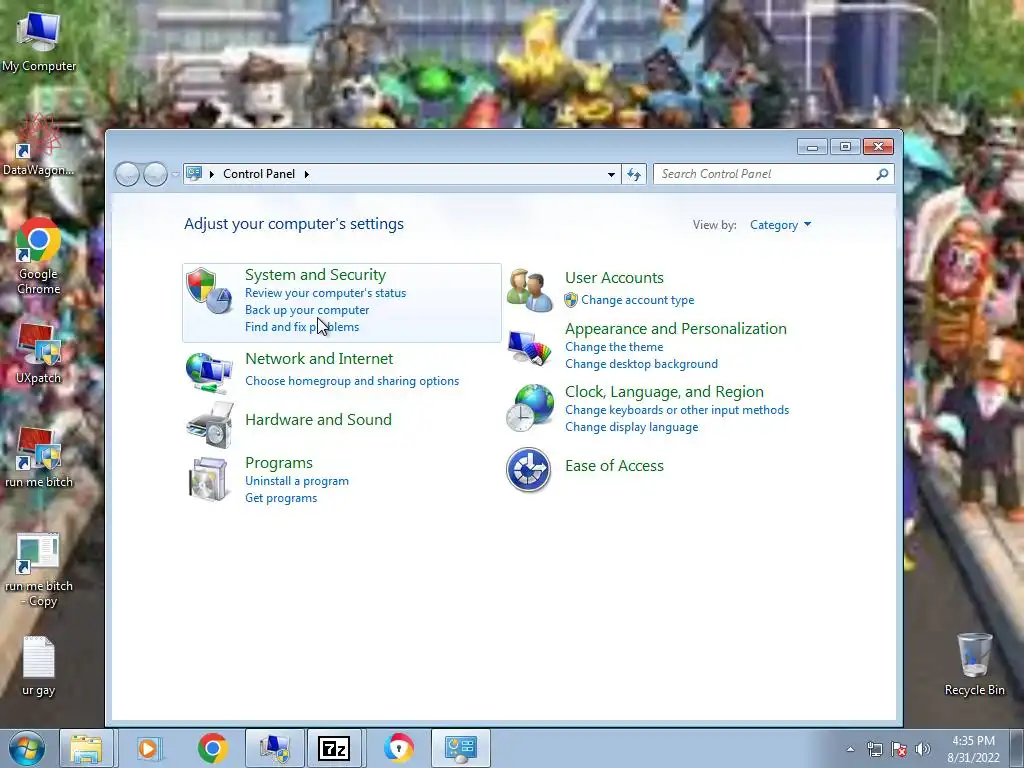Open recent pages dropdown beside nav buttons

176,174
